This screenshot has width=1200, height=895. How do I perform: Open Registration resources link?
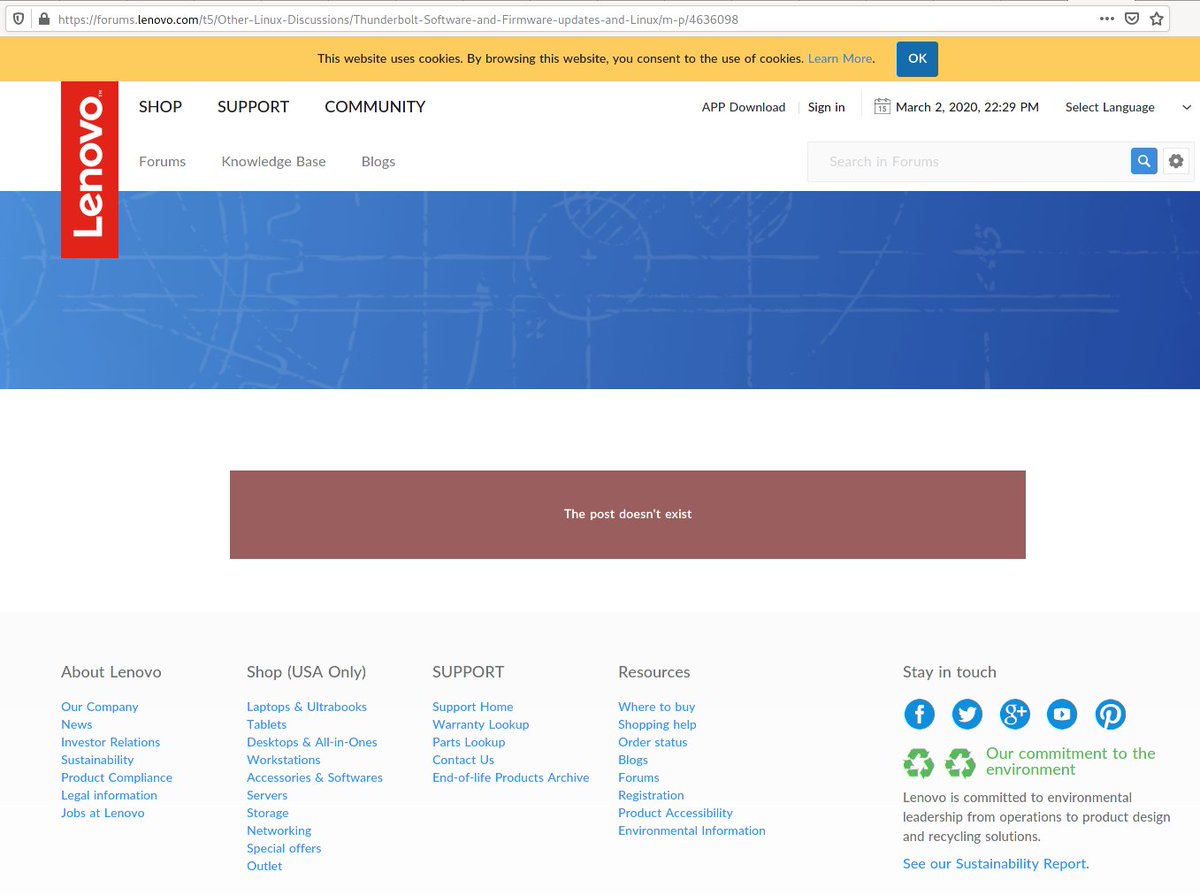coord(651,795)
